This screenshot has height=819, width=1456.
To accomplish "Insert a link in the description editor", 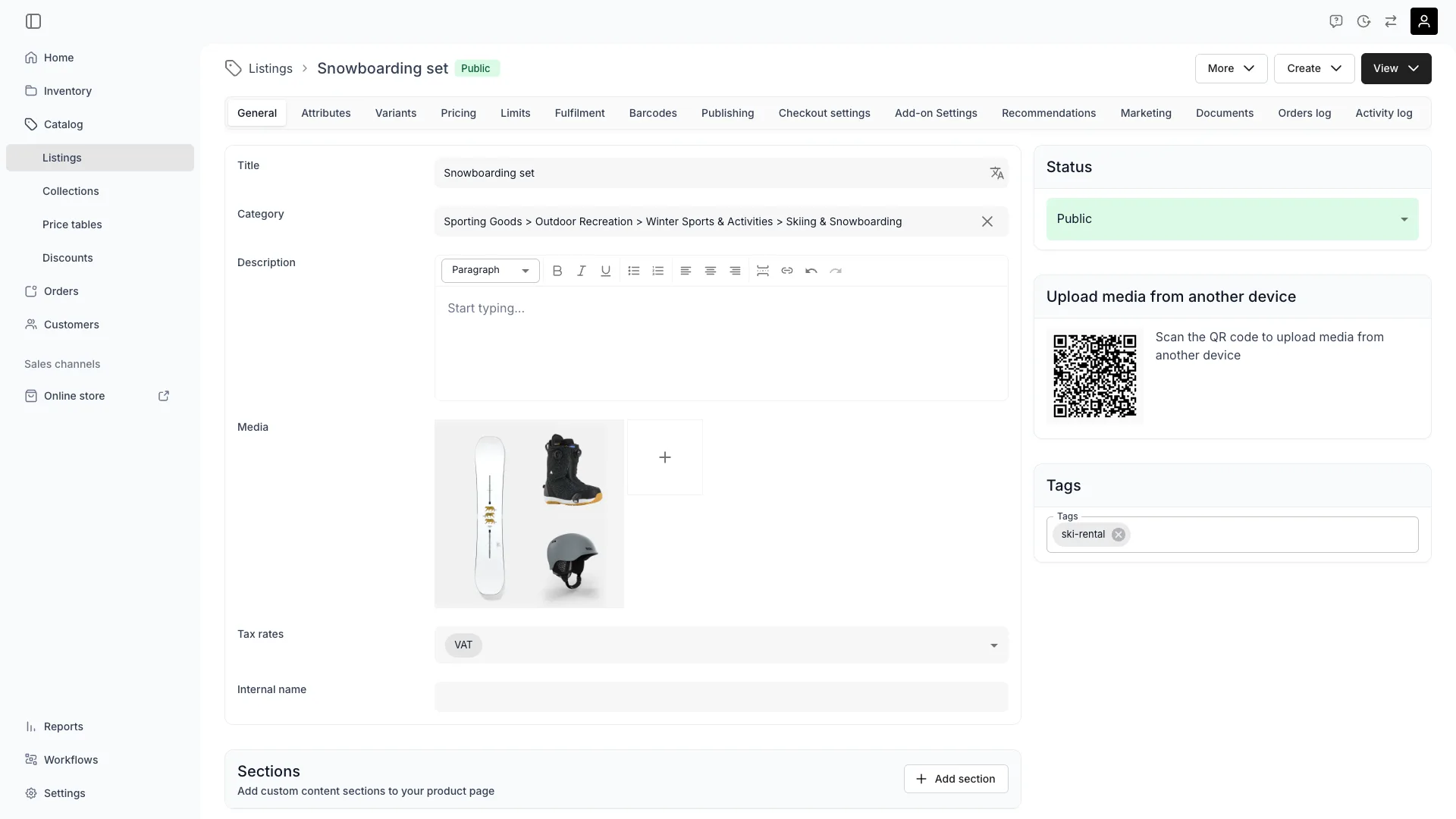I will click(787, 271).
